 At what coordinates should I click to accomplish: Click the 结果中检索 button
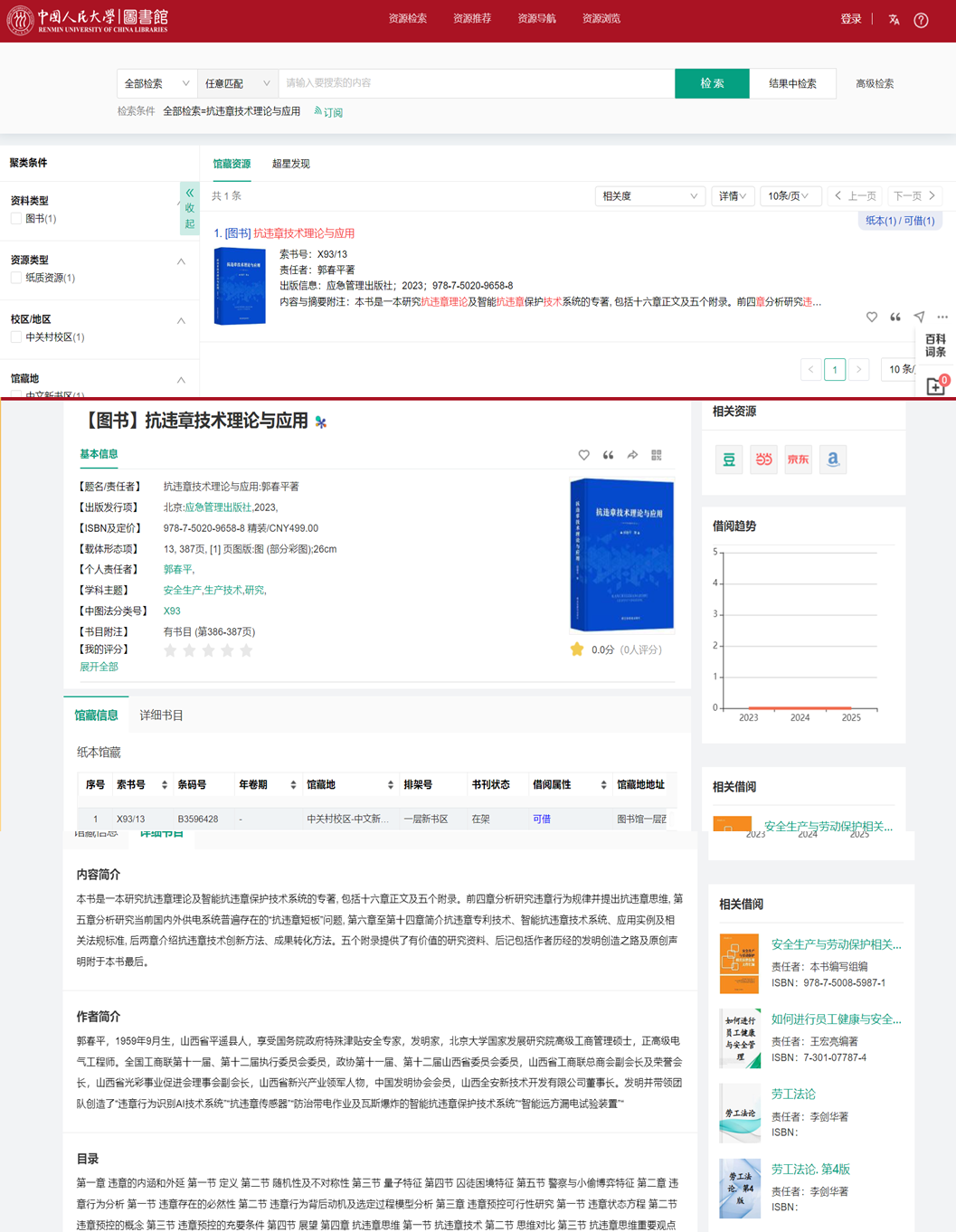point(792,83)
